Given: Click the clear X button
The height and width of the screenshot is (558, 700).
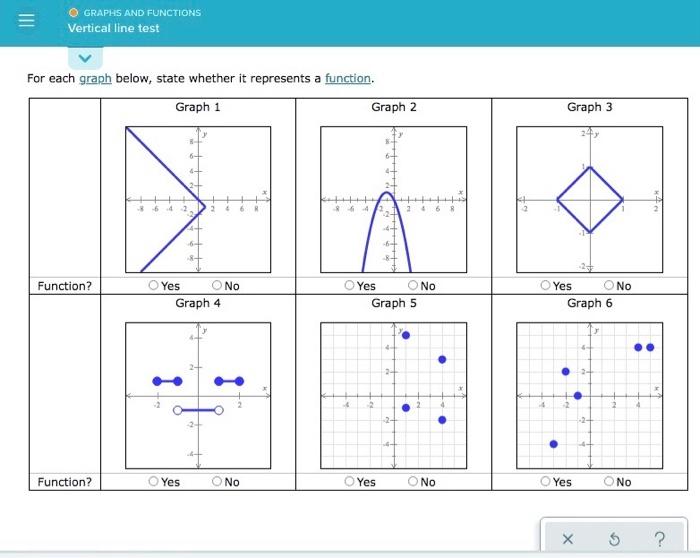Looking at the screenshot, I should (568, 539).
